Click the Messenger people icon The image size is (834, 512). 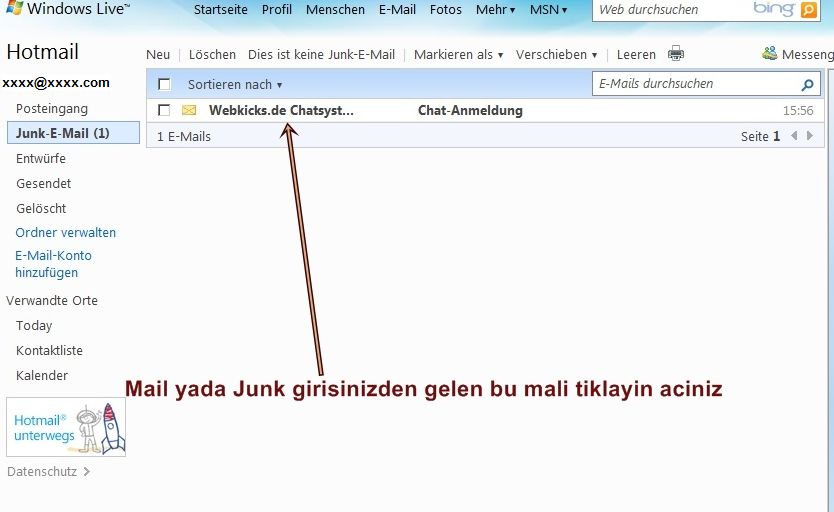click(770, 53)
